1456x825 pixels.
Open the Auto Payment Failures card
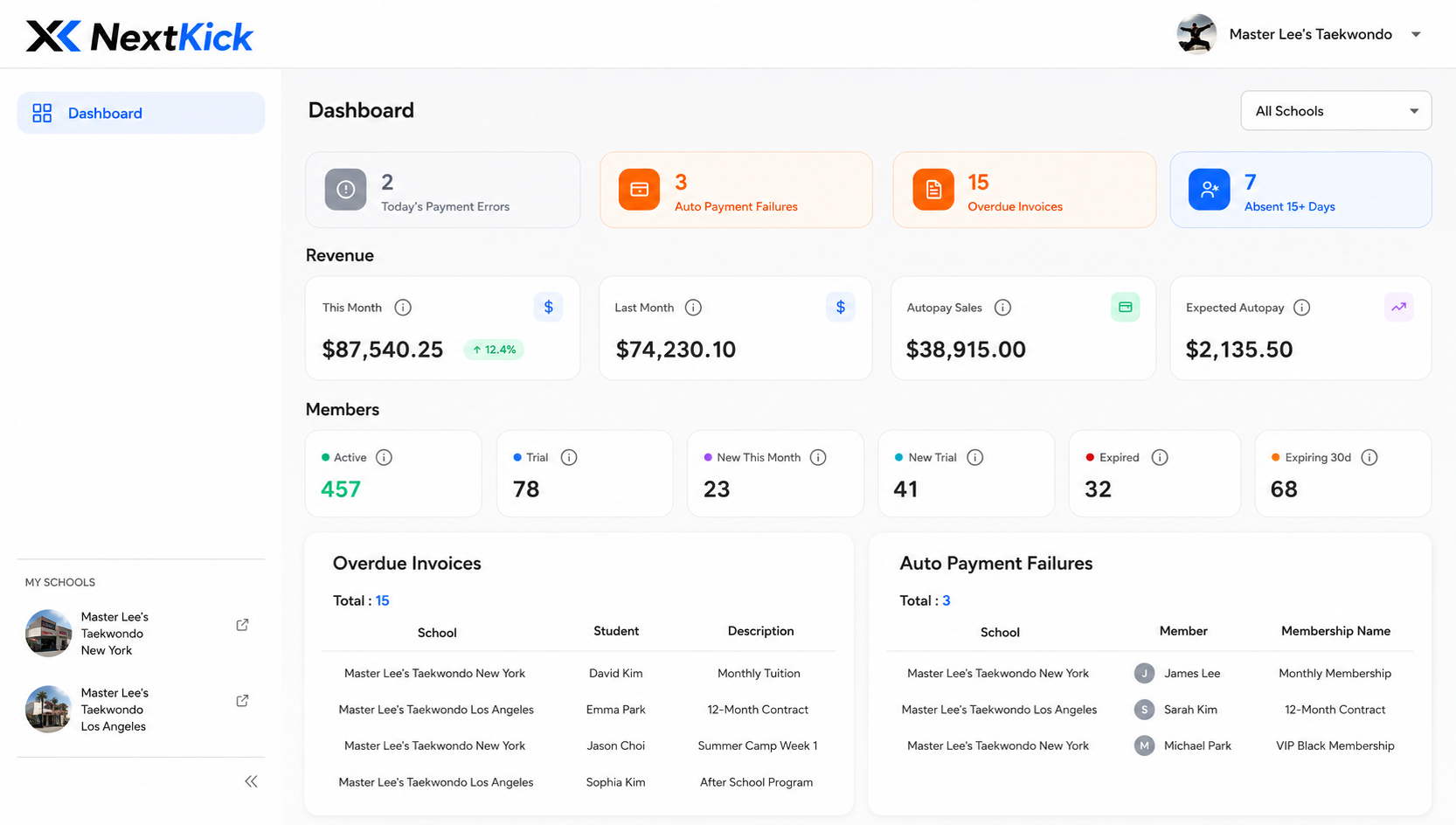point(736,190)
